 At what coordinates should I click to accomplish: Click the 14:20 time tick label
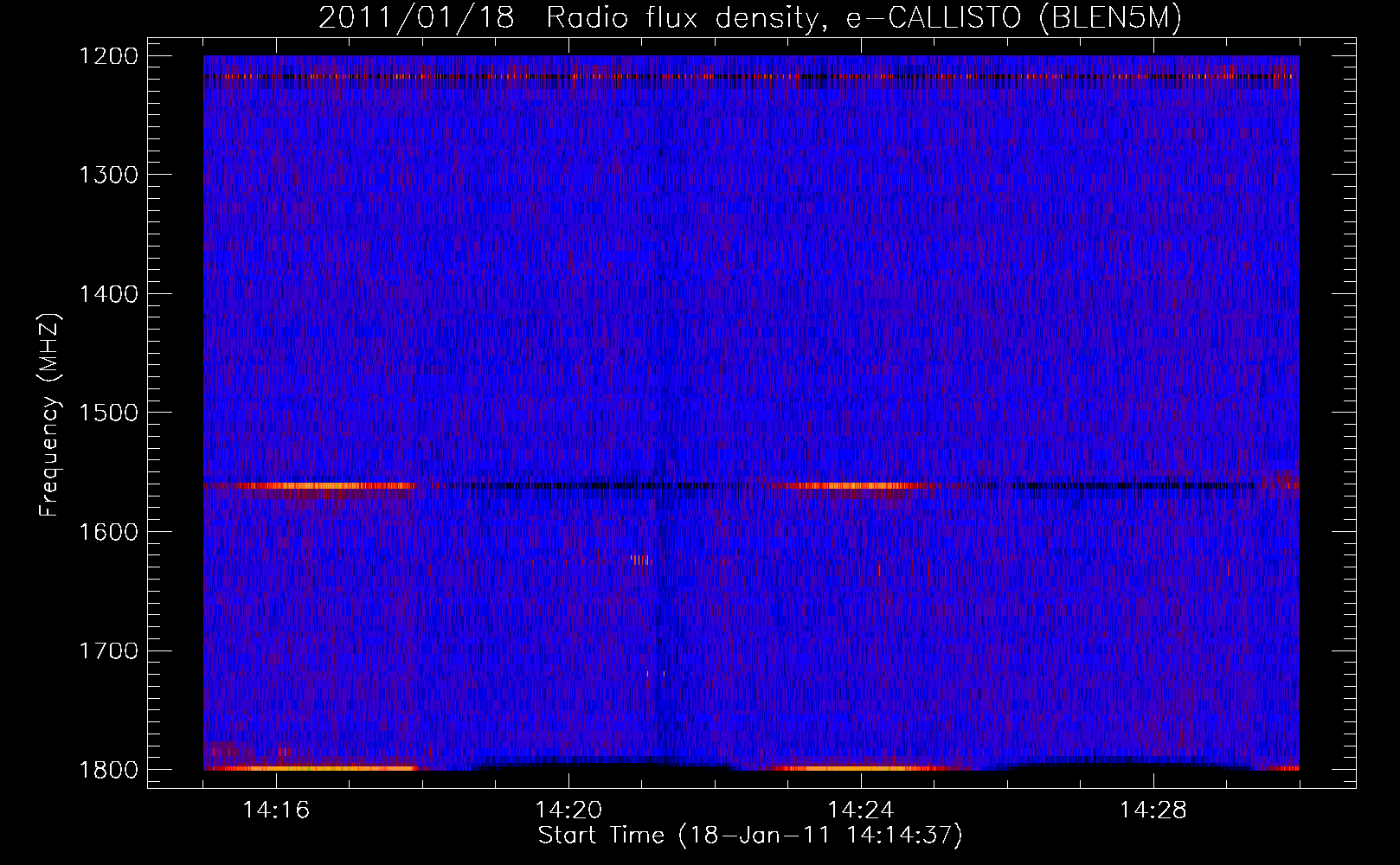click(568, 811)
